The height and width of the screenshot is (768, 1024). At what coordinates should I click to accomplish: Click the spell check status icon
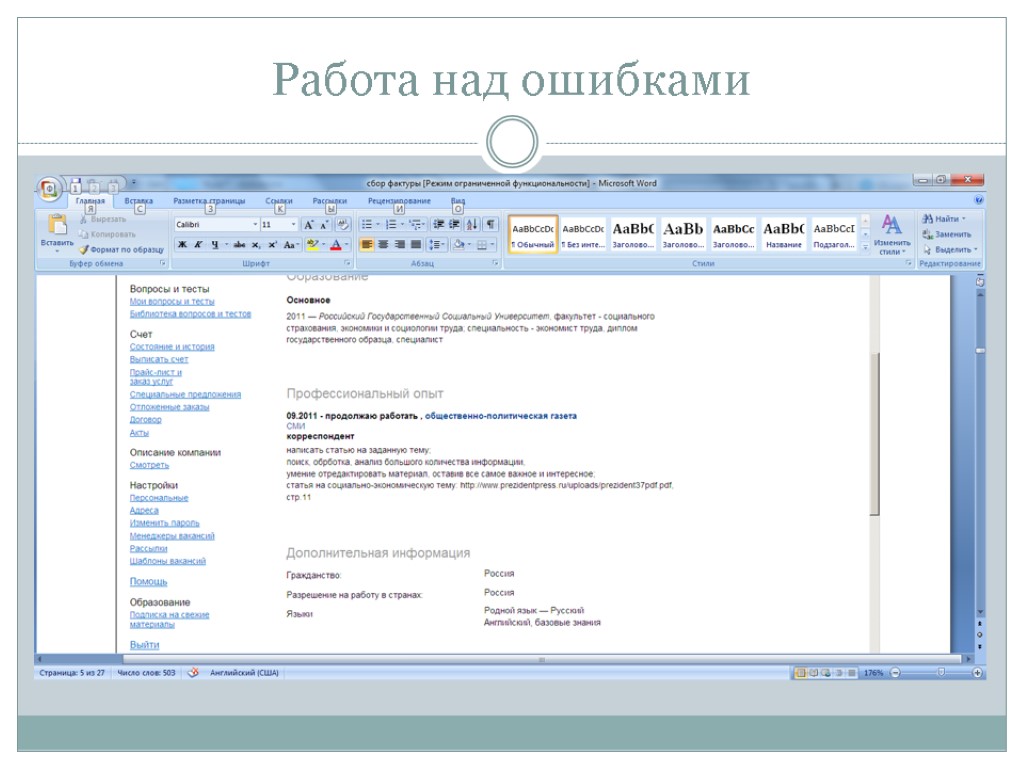(193, 673)
